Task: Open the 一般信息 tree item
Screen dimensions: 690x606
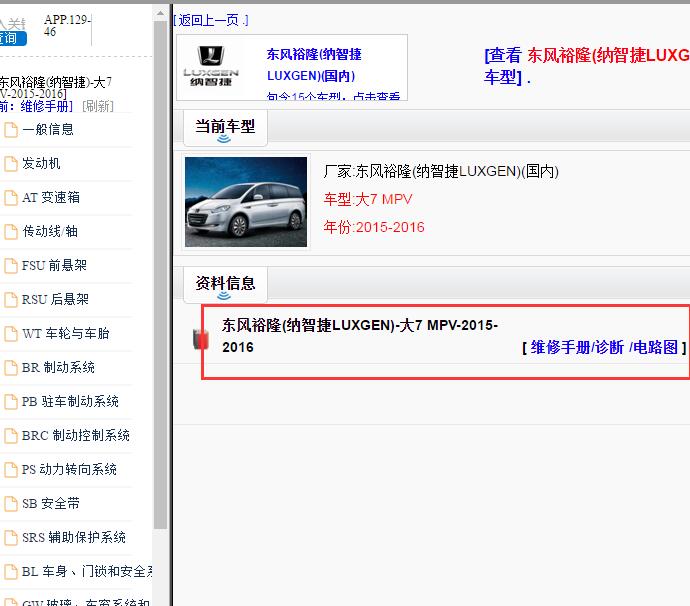Action: click(x=48, y=129)
